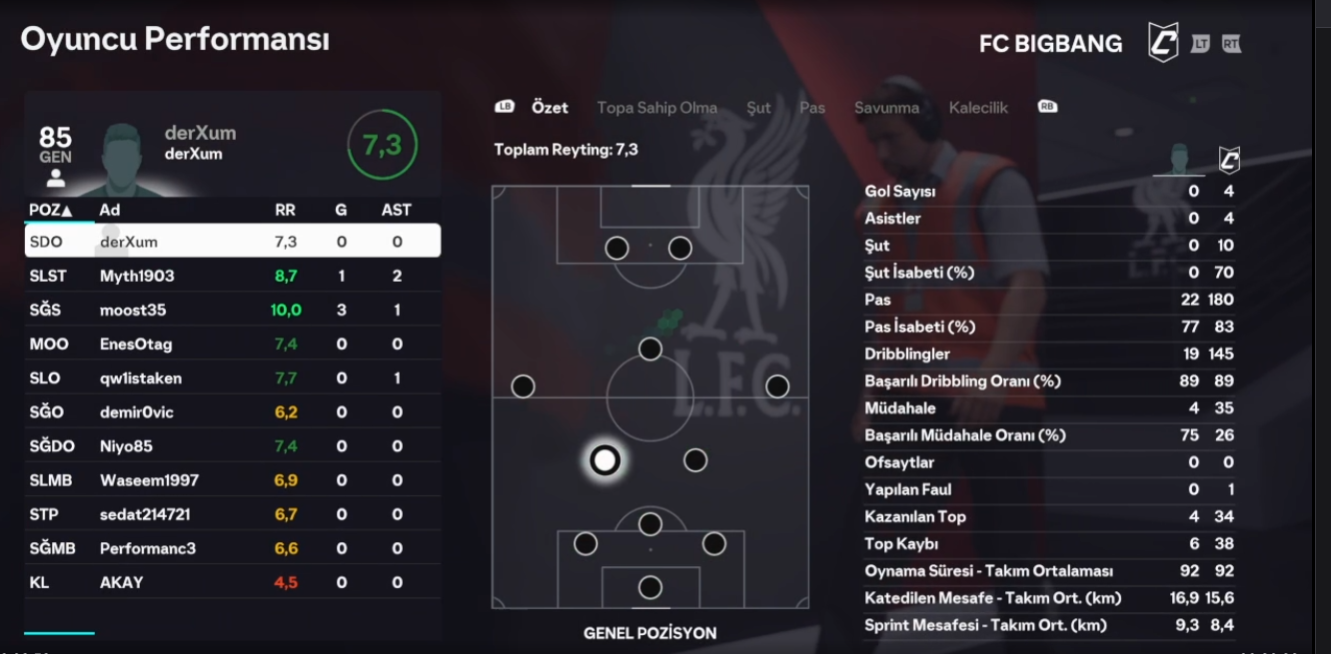Viewport: 1331px width, 654px height.
Task: Sort players by RR column header
Action: [x=285, y=210]
